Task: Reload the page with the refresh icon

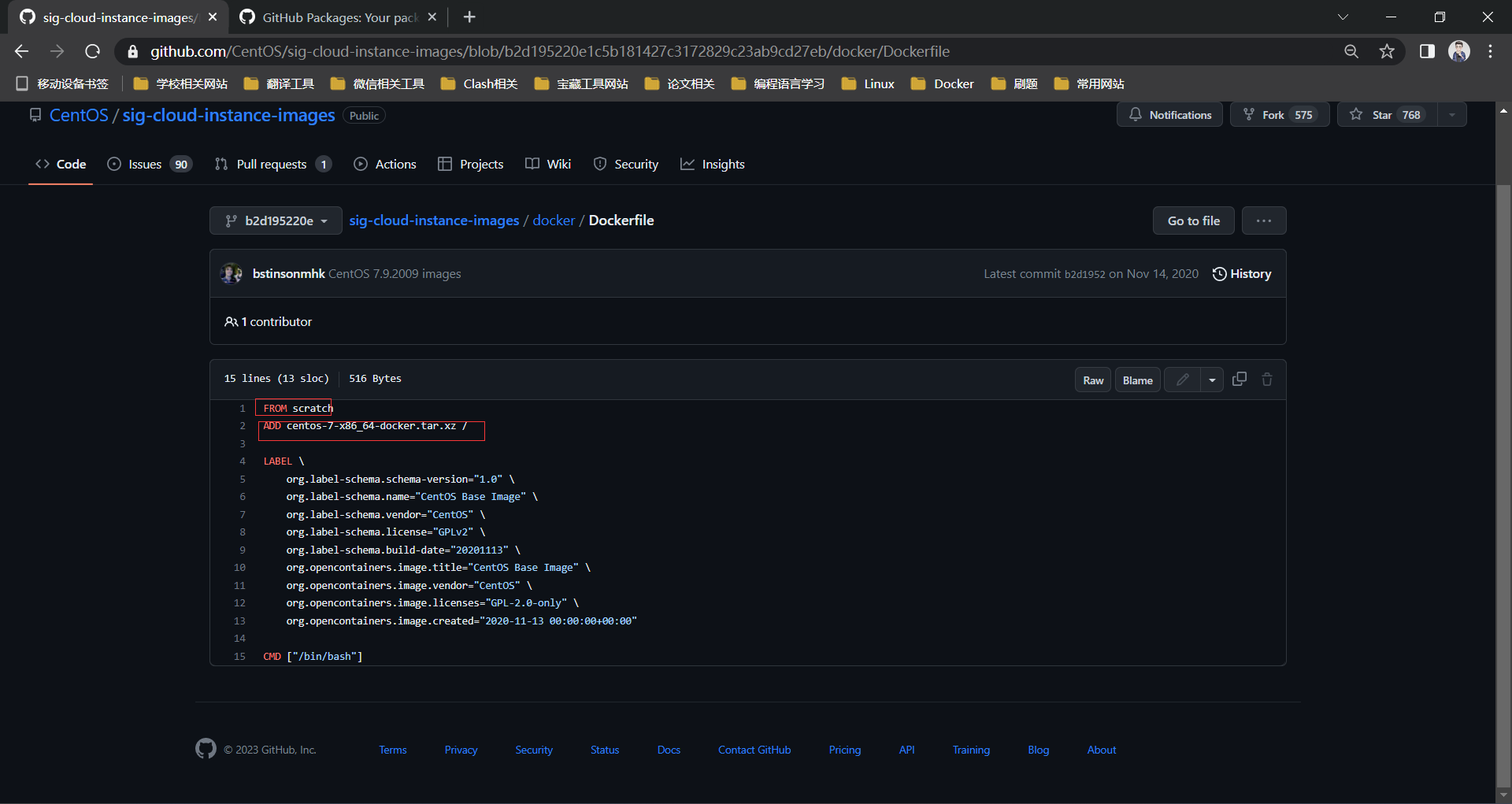Action: pyautogui.click(x=92, y=51)
